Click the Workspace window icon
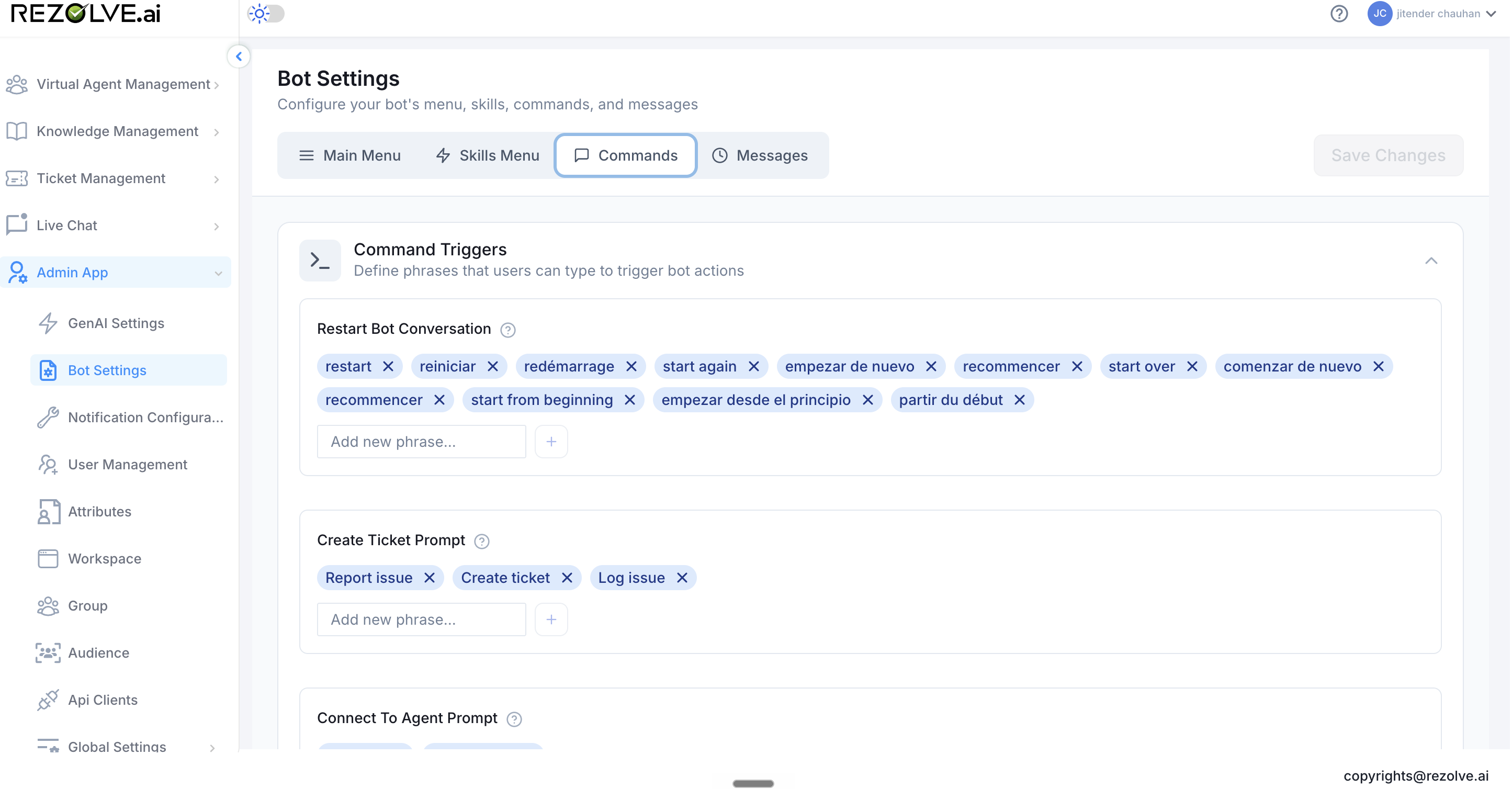 pos(48,558)
